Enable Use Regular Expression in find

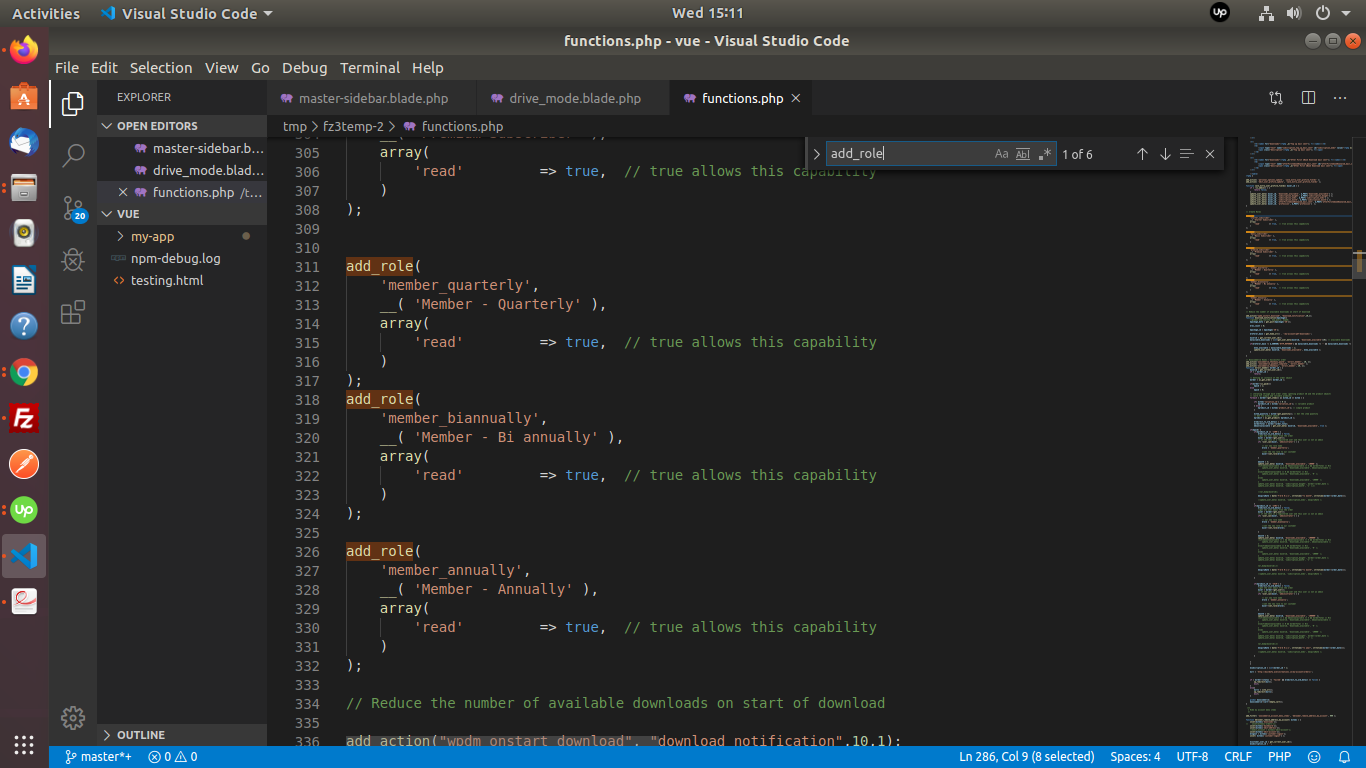1045,154
